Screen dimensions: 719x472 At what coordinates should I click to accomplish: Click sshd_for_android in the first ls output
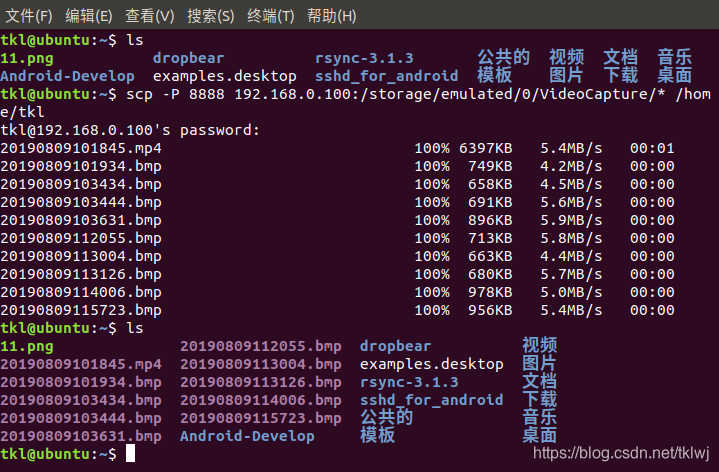[387, 76]
